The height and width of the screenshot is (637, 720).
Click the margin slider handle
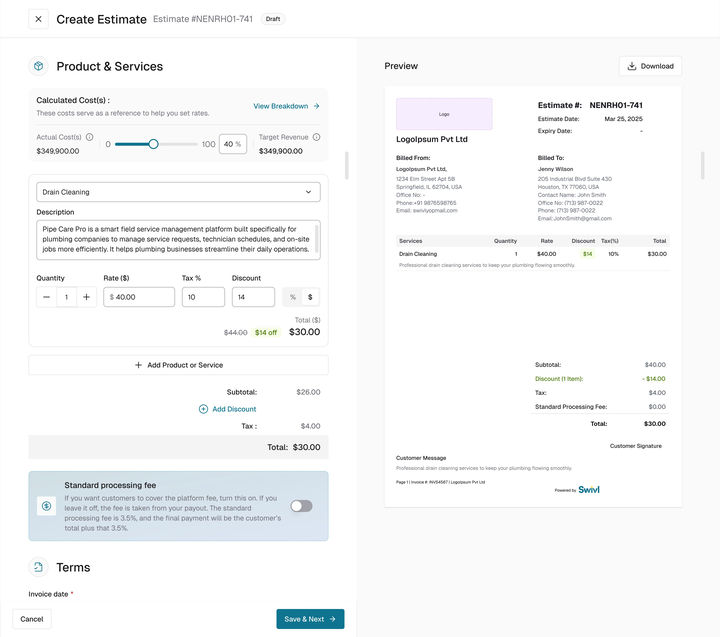153,144
